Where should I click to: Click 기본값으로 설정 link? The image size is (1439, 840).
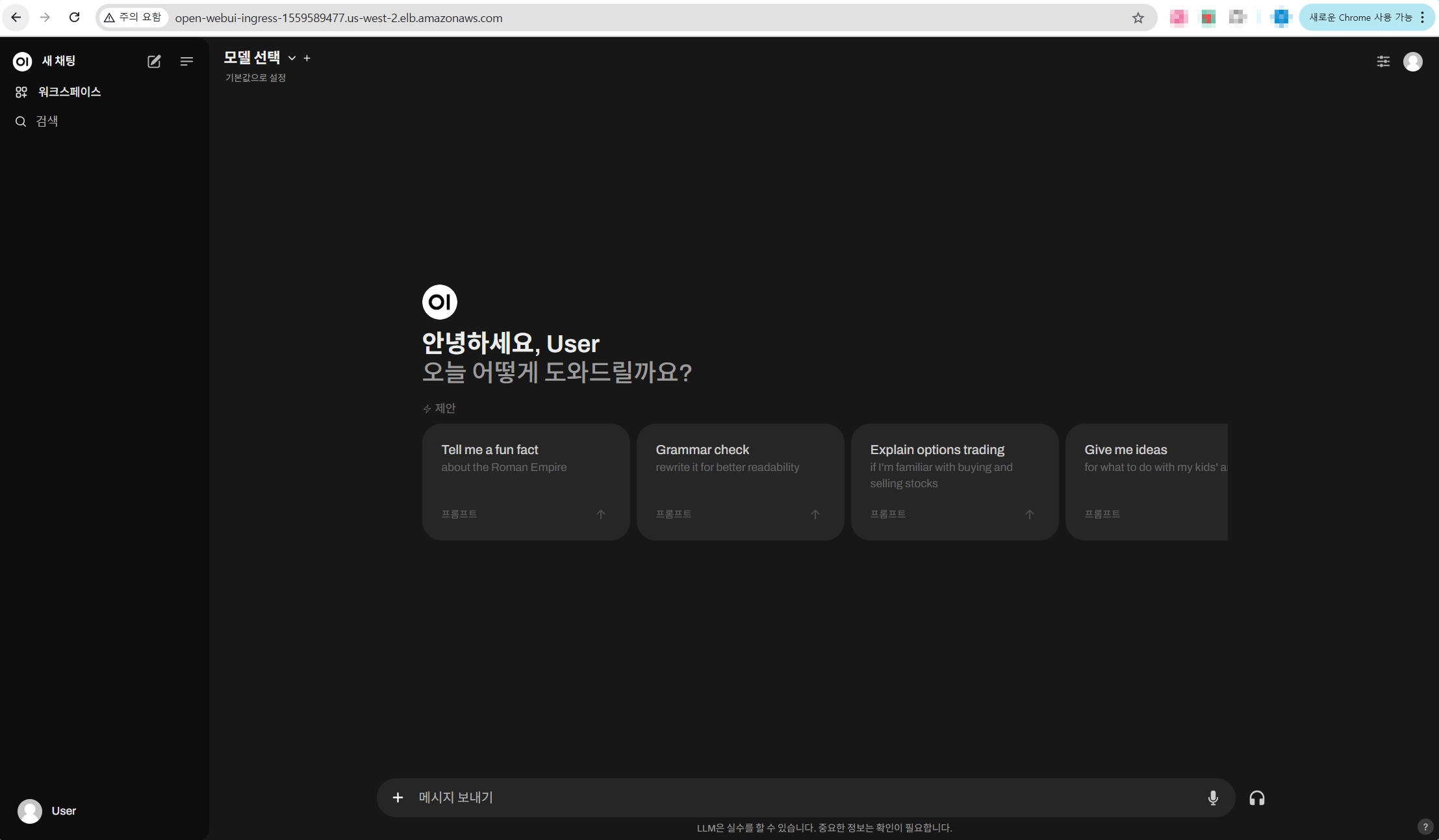(255, 78)
